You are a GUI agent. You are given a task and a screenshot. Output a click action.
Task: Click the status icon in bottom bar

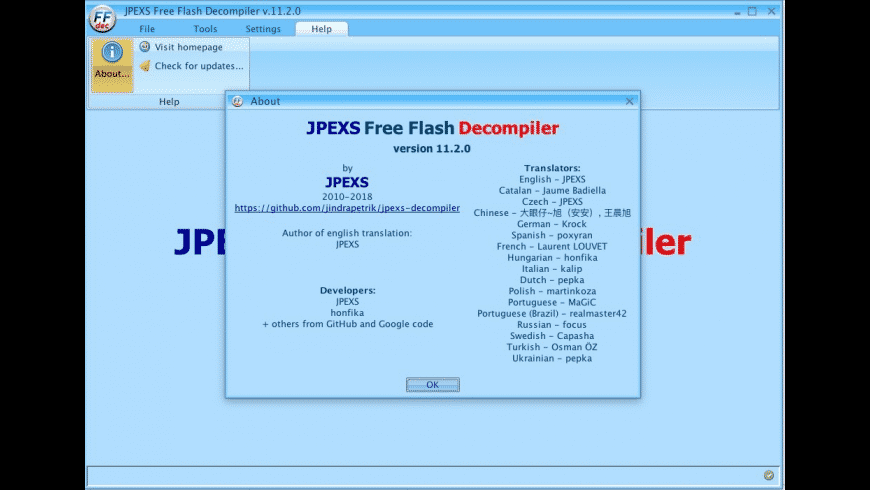pyautogui.click(x=768, y=475)
